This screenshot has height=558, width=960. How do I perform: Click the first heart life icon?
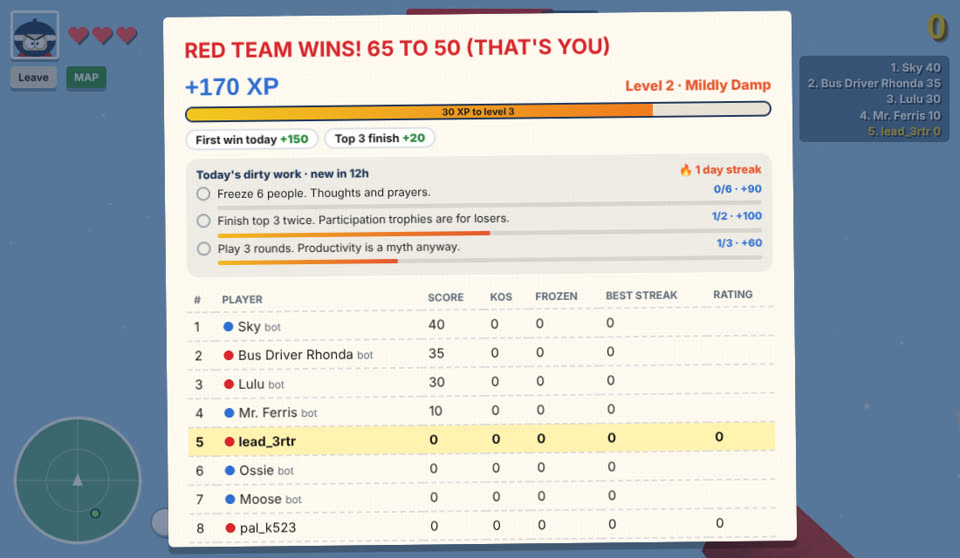[78, 36]
